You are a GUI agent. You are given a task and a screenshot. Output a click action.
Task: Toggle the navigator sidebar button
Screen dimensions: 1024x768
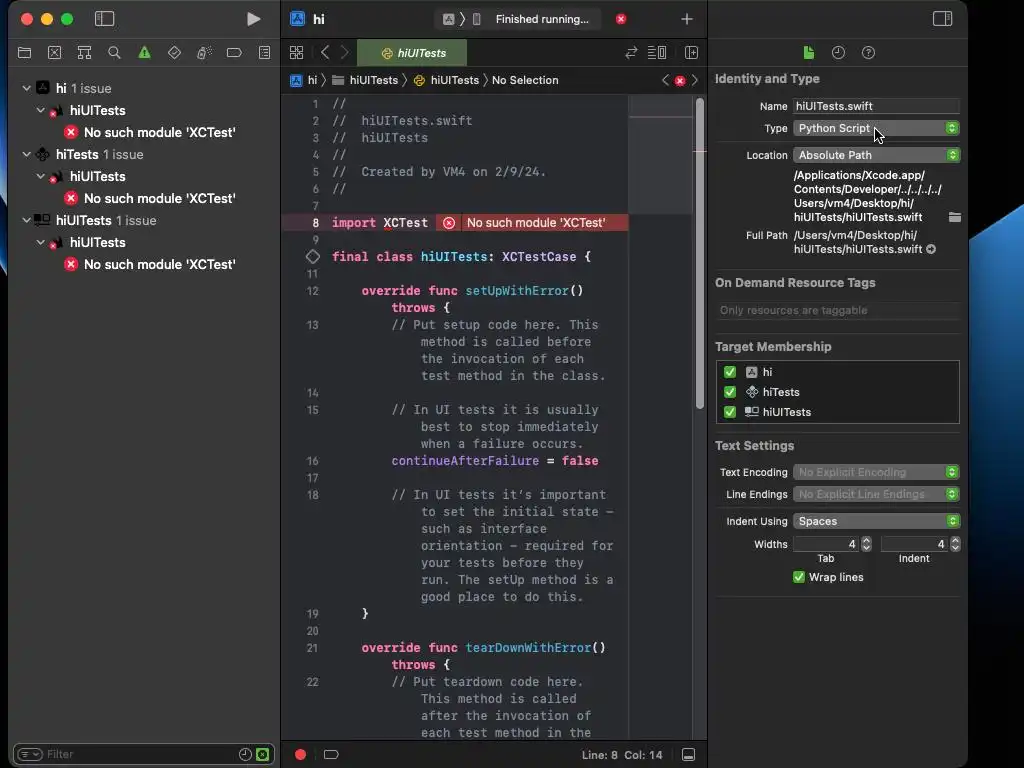(x=104, y=19)
